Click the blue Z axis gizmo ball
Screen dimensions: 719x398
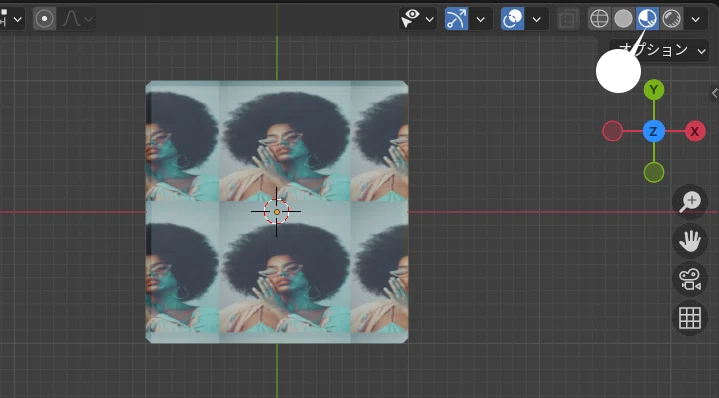(x=654, y=132)
